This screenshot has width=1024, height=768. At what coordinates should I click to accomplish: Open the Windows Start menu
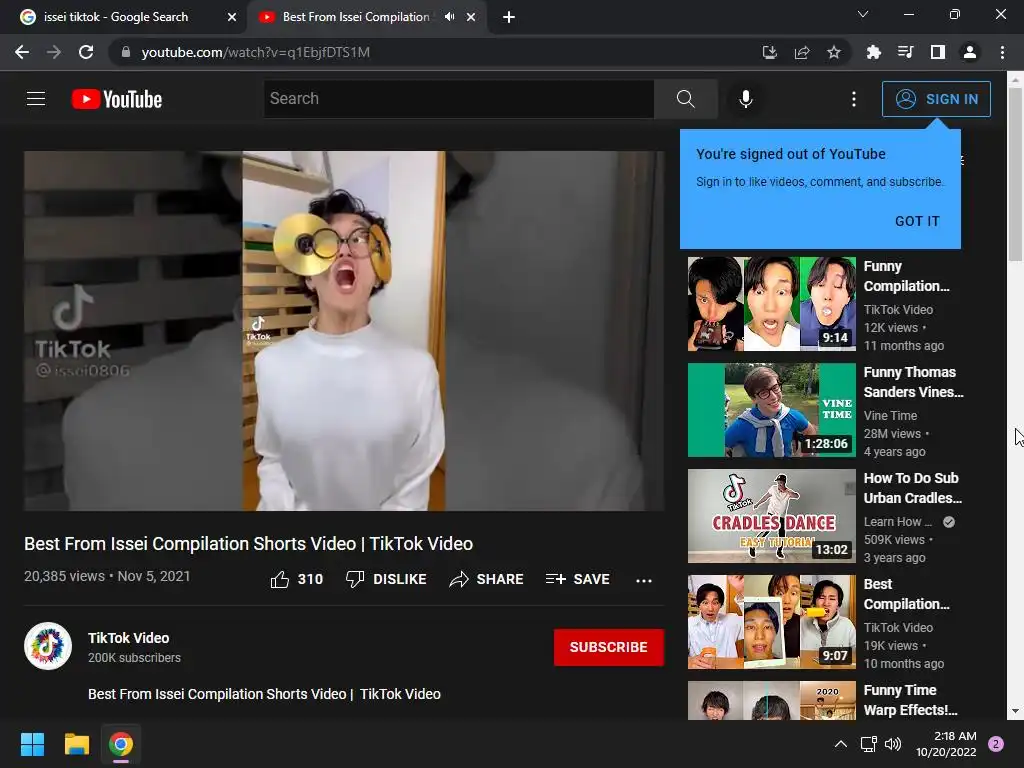(x=32, y=744)
